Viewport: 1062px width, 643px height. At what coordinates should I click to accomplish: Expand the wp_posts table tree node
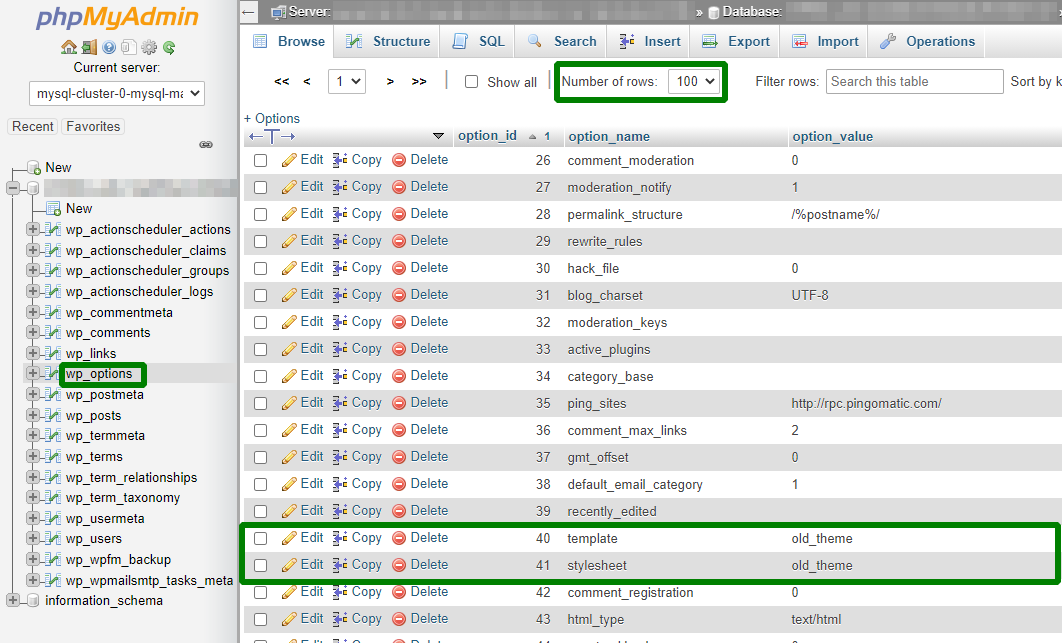[x=33, y=416]
